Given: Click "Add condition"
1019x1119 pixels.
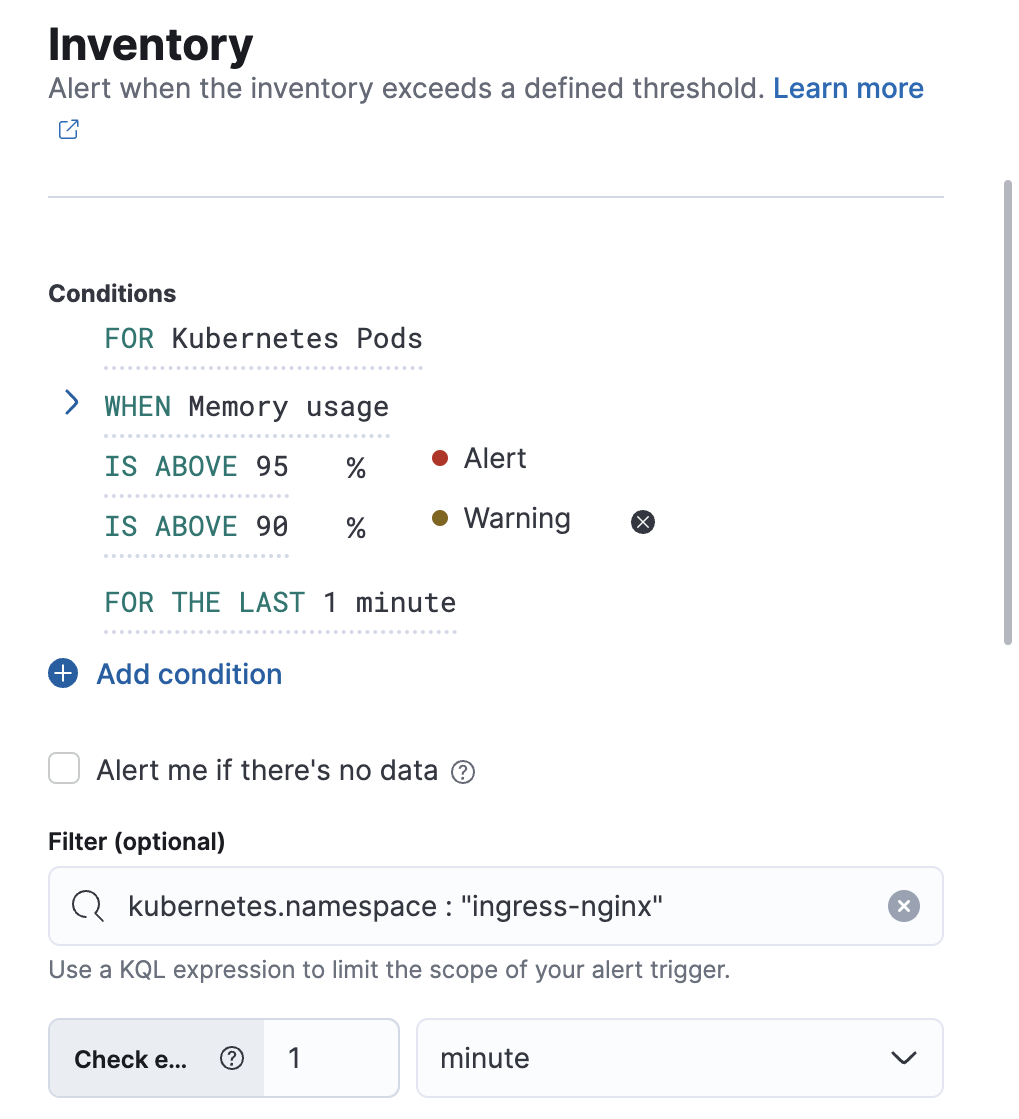Looking at the screenshot, I should pos(188,673).
